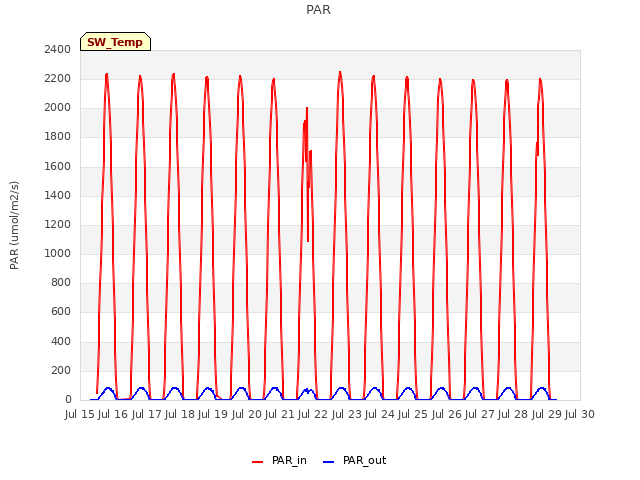Viewport: 640px width, 480px height.
Task: Click the Jul 26 x-axis label
Action: 447,414
